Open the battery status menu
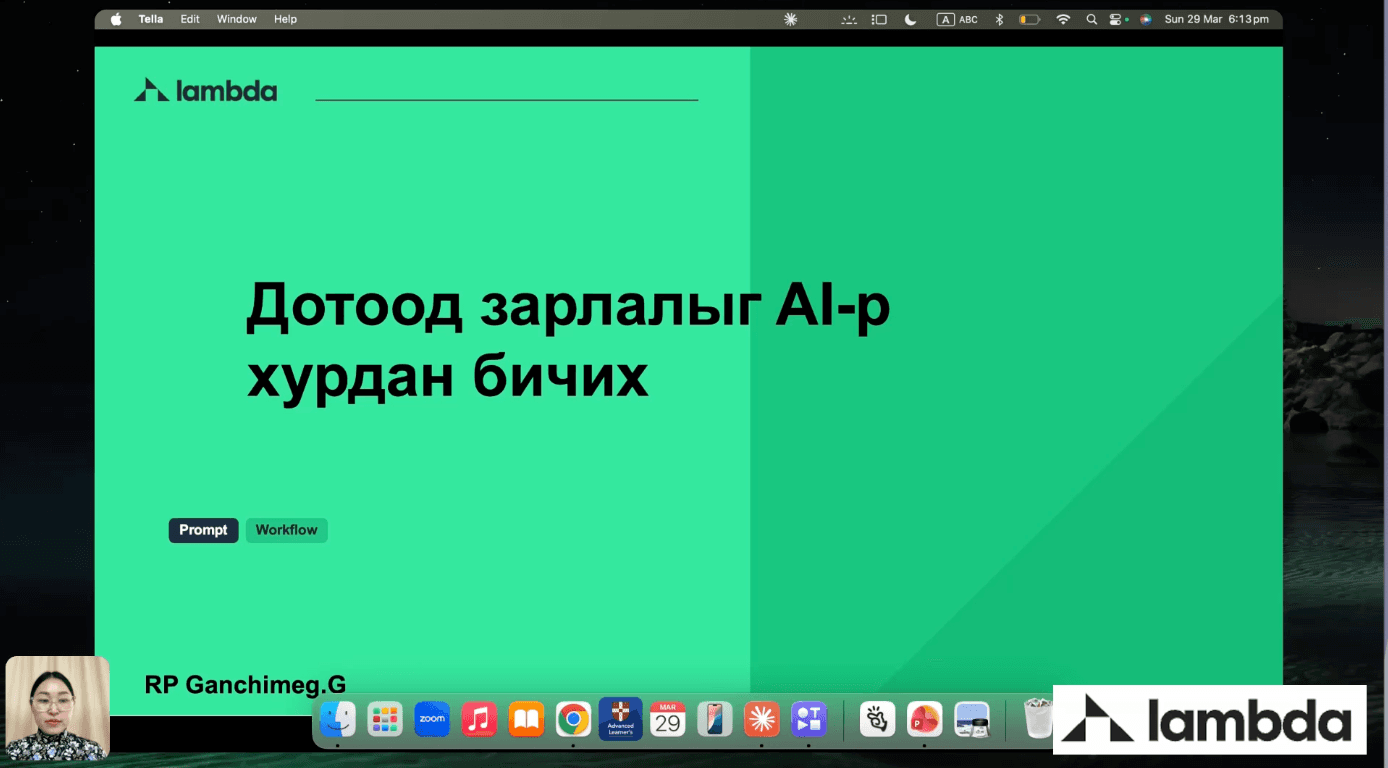The height and width of the screenshot is (768, 1388). coord(1029,18)
